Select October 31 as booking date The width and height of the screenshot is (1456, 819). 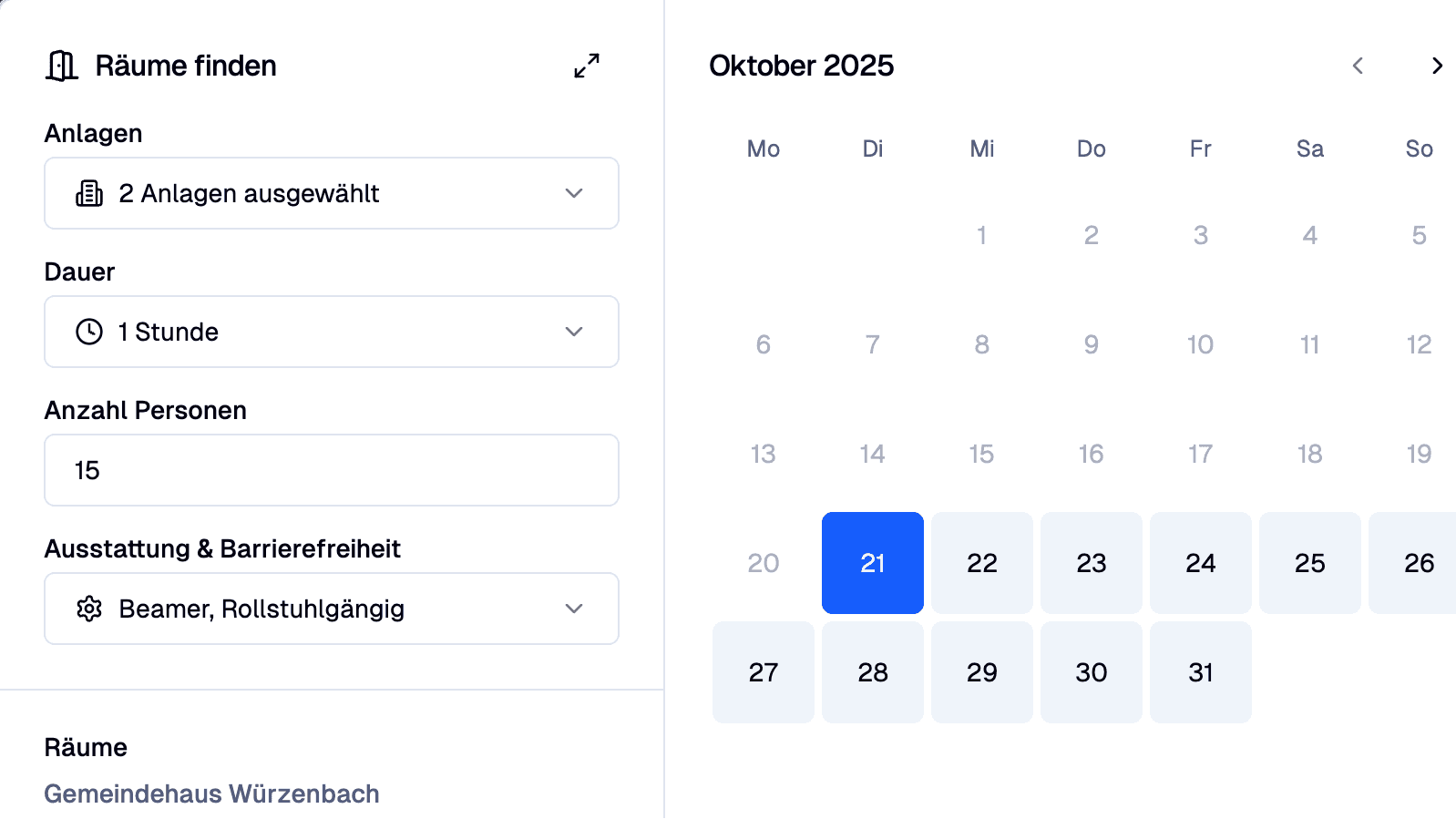[x=1200, y=672]
